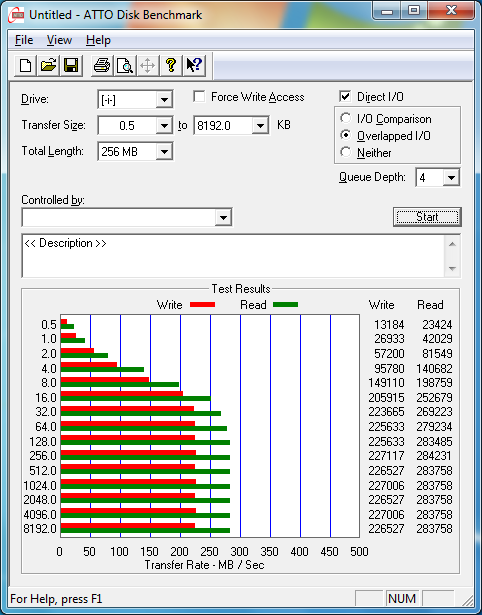Click the Test Results group title
Image resolution: width=482 pixels, height=615 pixels.
[241, 289]
